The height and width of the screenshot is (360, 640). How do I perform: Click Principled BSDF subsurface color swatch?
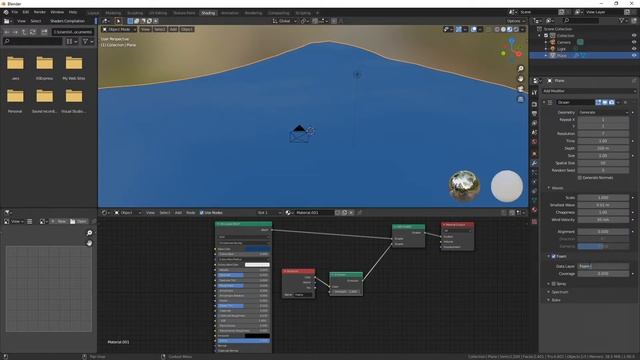tap(257, 264)
